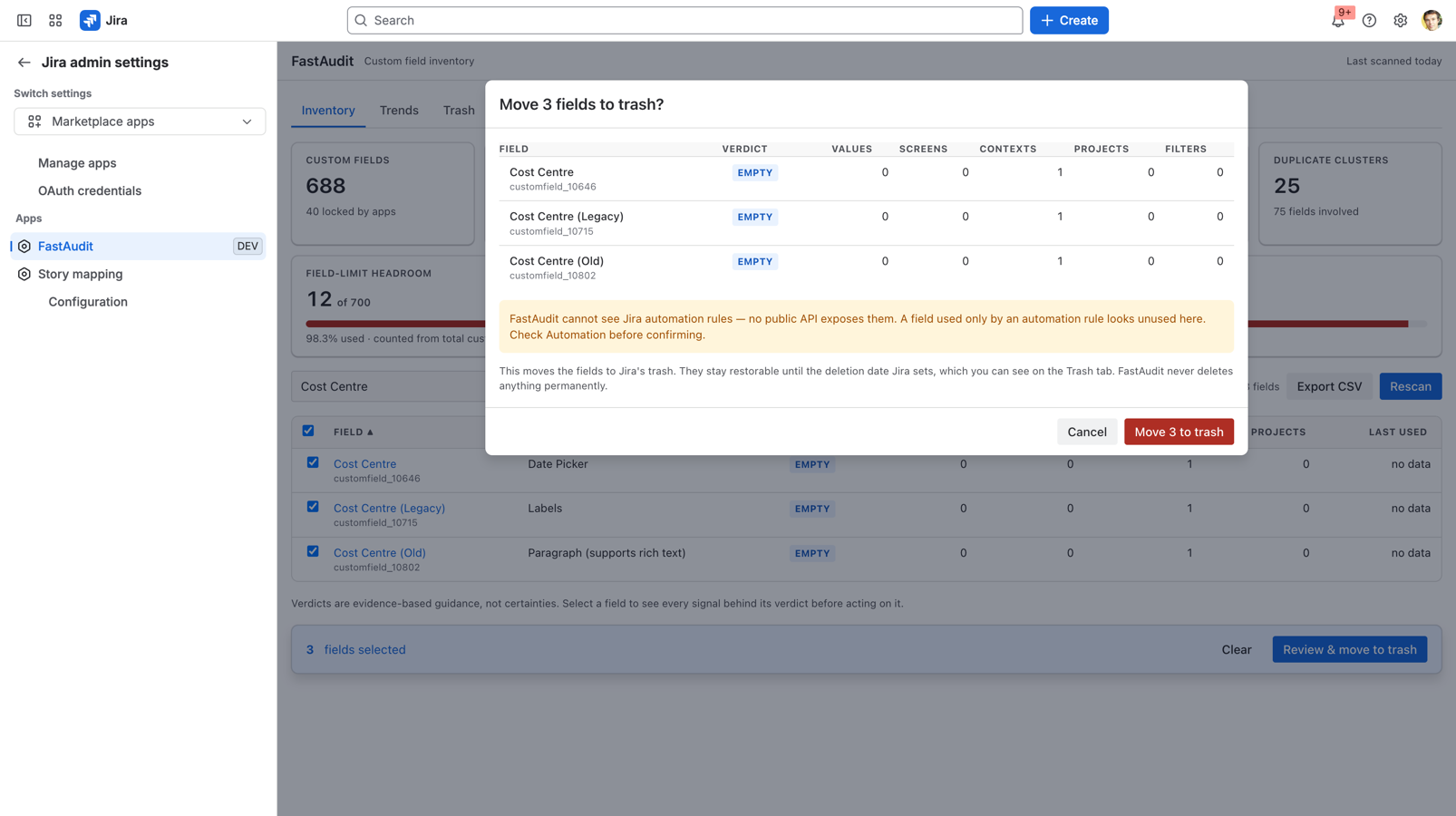
Task: Cancel the move to trash dialog
Action: pos(1086,432)
